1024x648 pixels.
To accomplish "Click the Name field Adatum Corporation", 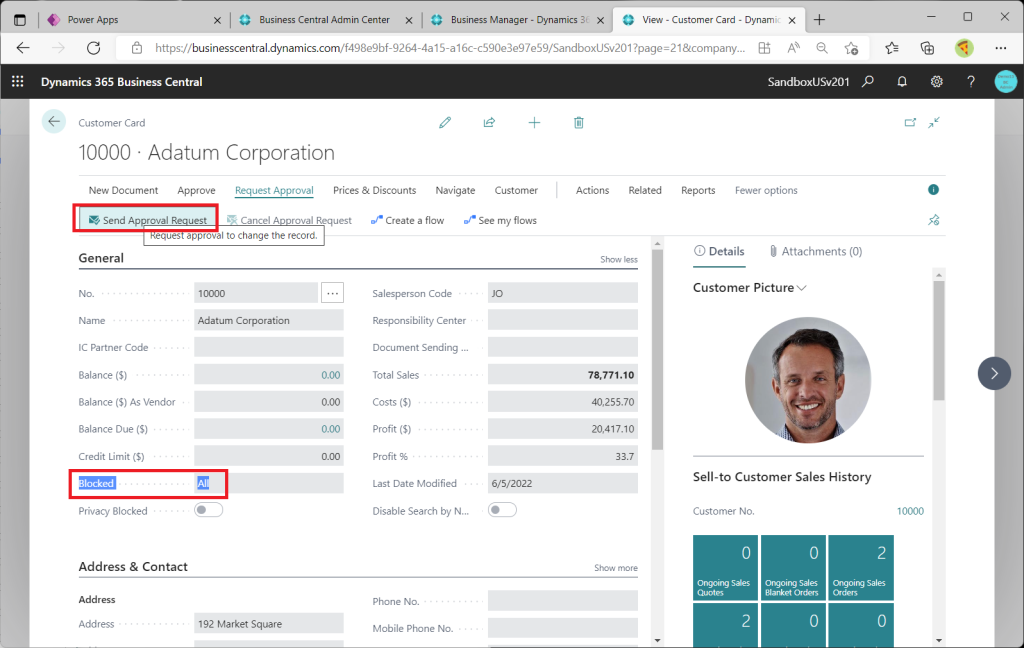I will tap(268, 320).
